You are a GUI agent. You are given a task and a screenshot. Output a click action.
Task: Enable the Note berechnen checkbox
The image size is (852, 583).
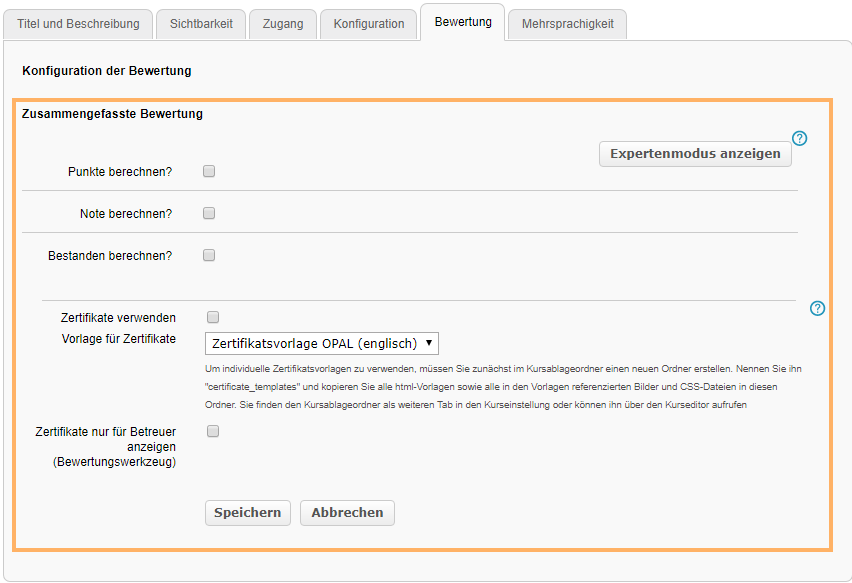point(208,213)
